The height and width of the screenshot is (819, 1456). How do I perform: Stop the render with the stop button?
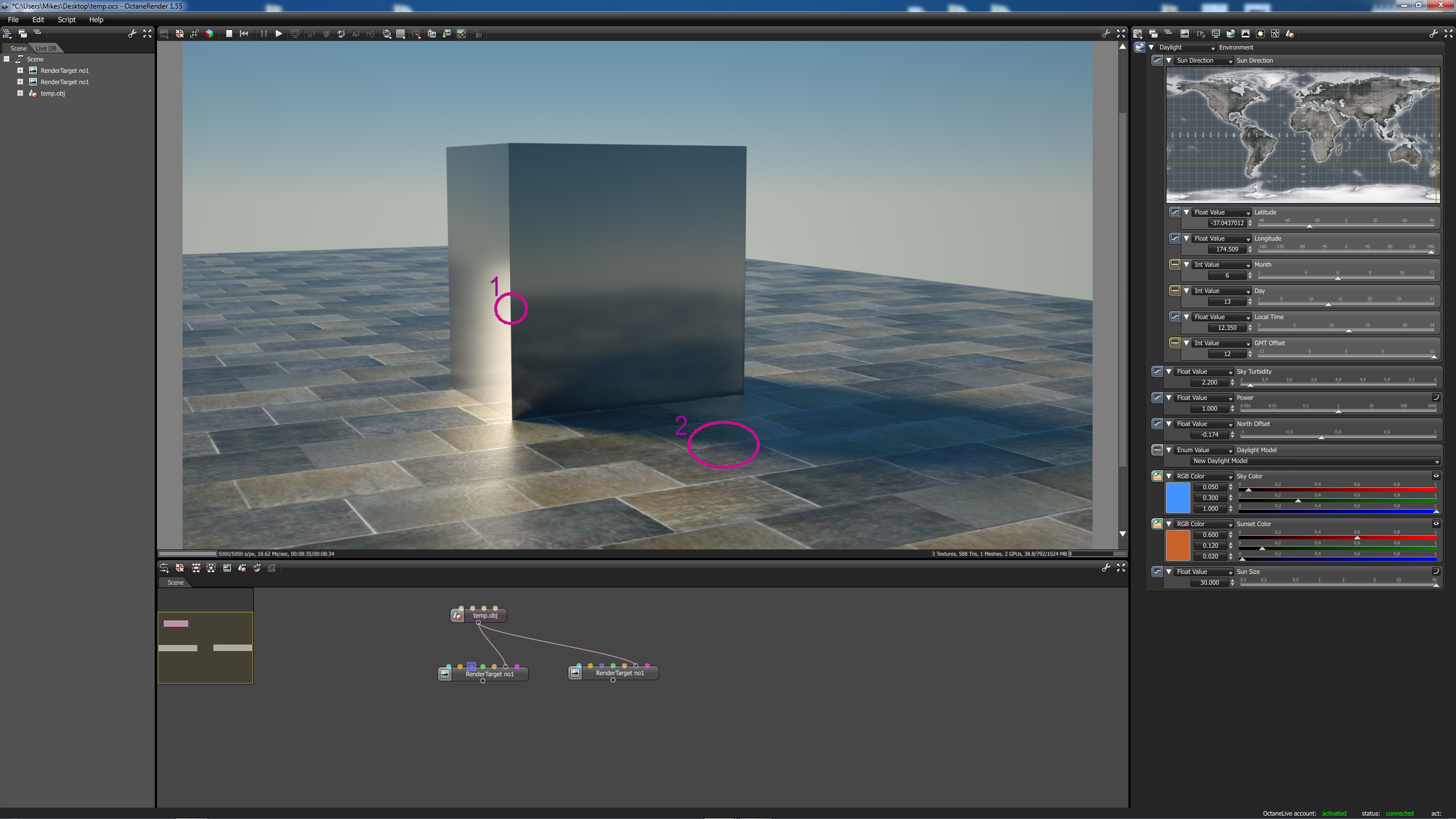(x=229, y=34)
